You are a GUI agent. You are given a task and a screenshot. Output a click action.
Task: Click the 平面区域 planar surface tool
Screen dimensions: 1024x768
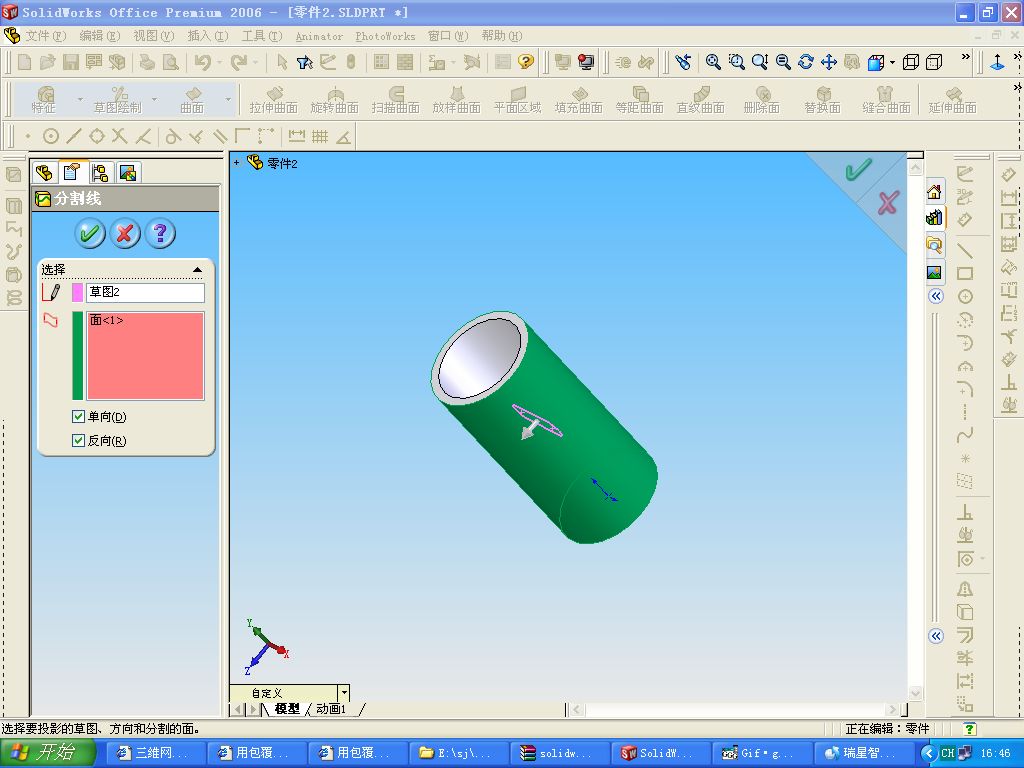point(517,100)
